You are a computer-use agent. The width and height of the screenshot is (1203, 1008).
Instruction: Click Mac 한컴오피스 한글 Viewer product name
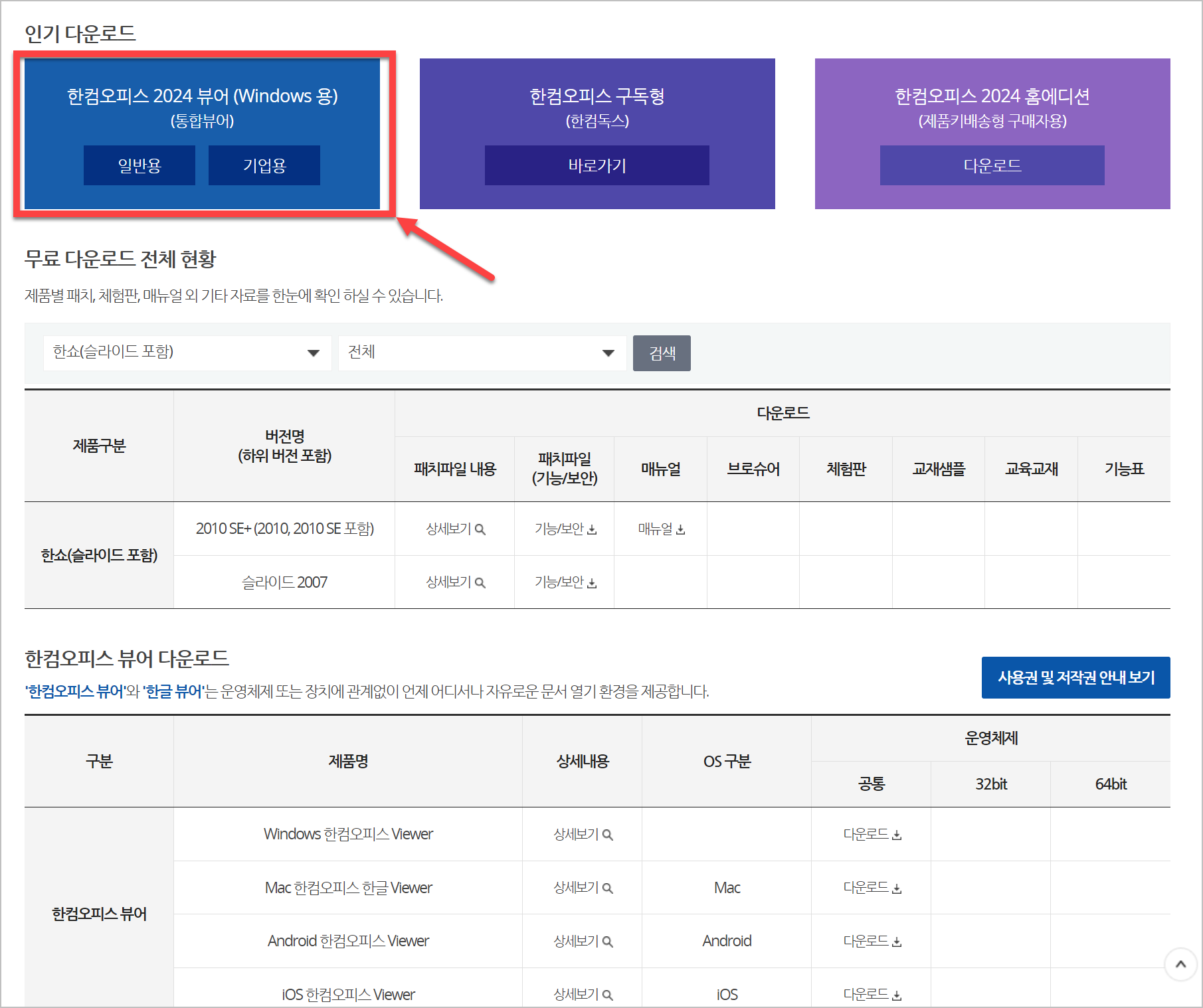[348, 888]
